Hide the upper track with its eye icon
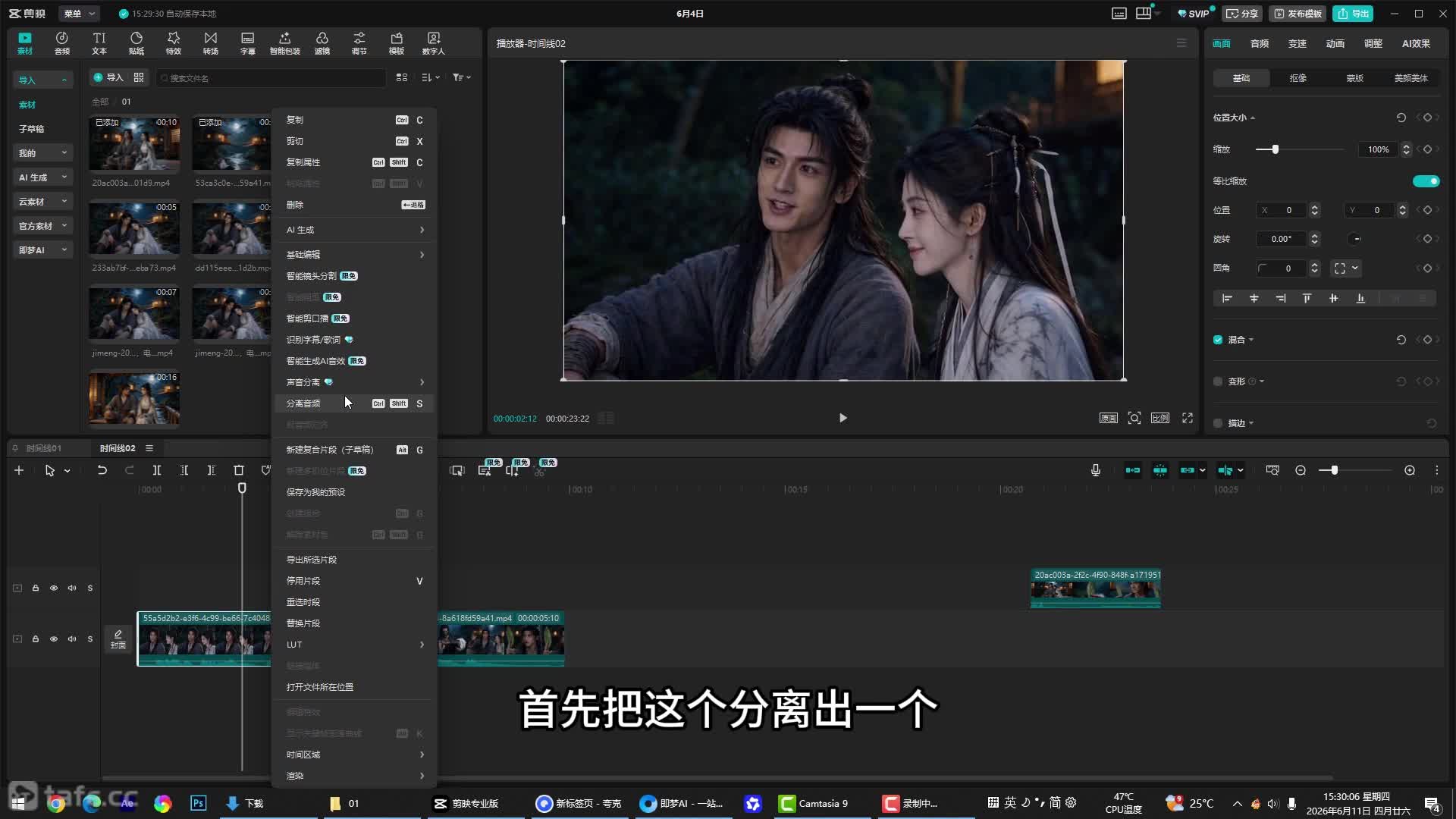 [x=54, y=588]
